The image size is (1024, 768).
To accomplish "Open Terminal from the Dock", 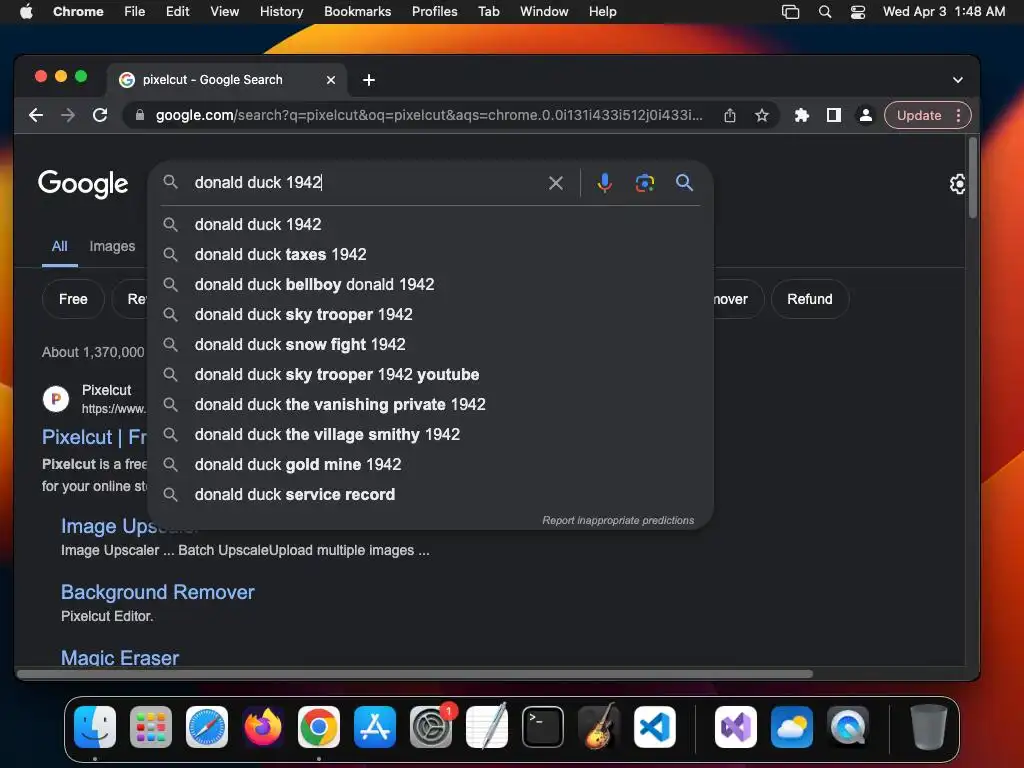I will pos(543,727).
